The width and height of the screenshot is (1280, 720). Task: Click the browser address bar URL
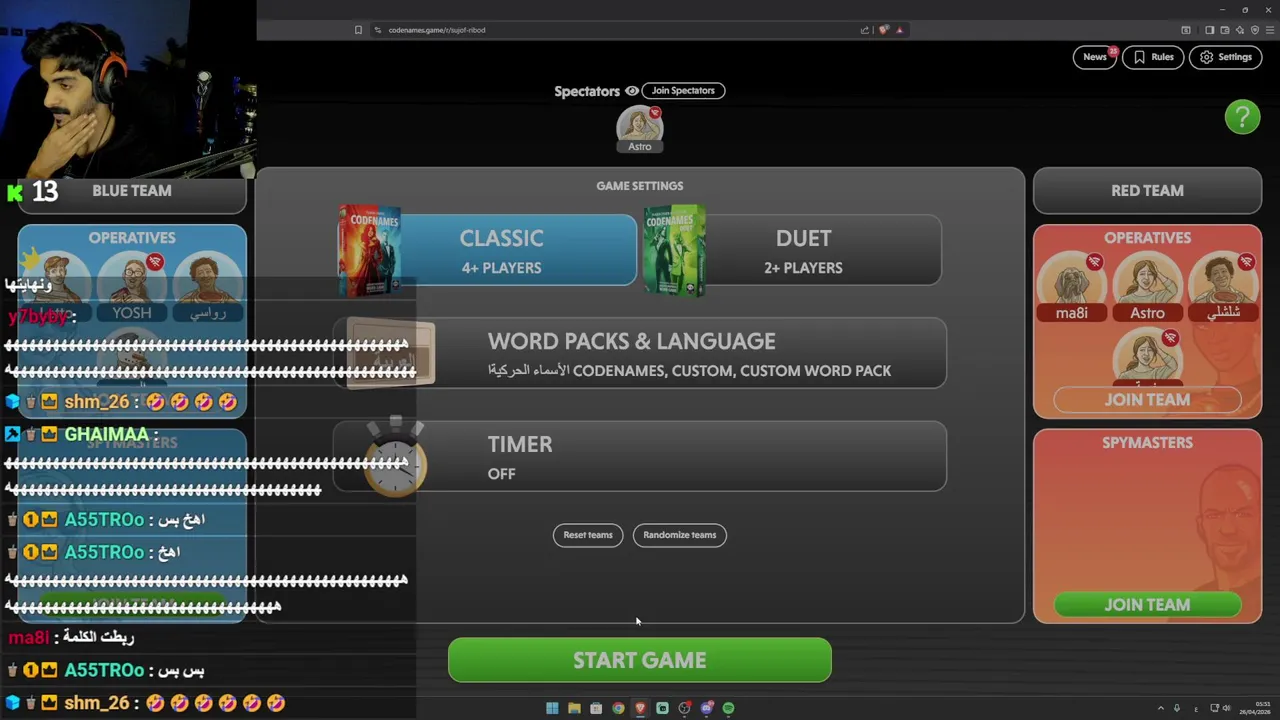pyautogui.click(x=437, y=30)
